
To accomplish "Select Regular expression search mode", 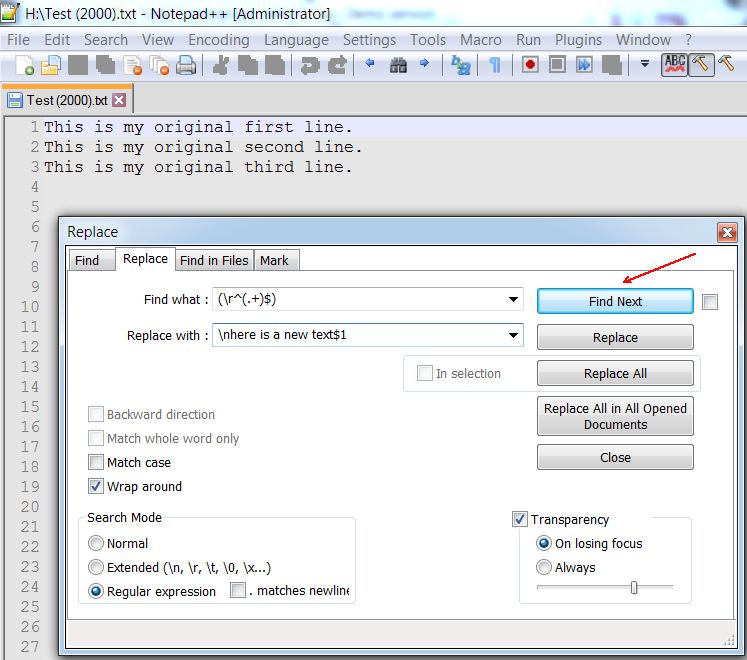I will tap(96, 591).
